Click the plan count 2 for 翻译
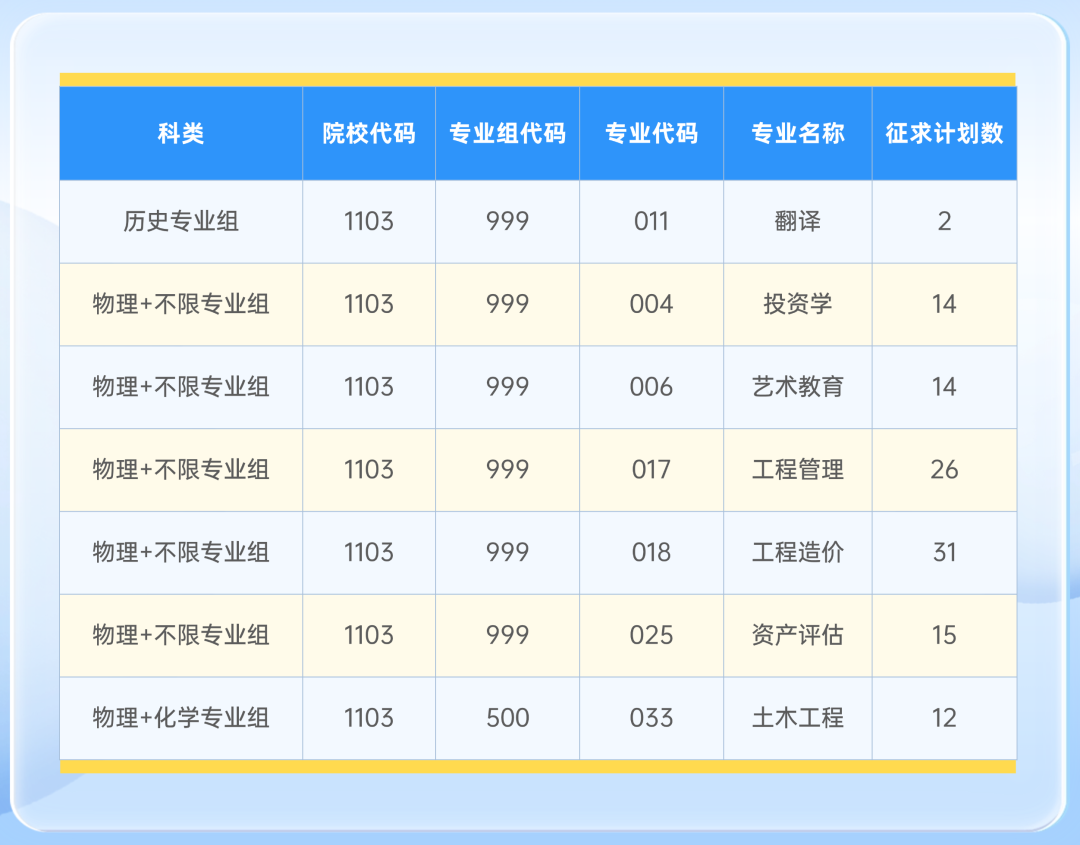The height and width of the screenshot is (845, 1080). pyautogui.click(x=944, y=222)
